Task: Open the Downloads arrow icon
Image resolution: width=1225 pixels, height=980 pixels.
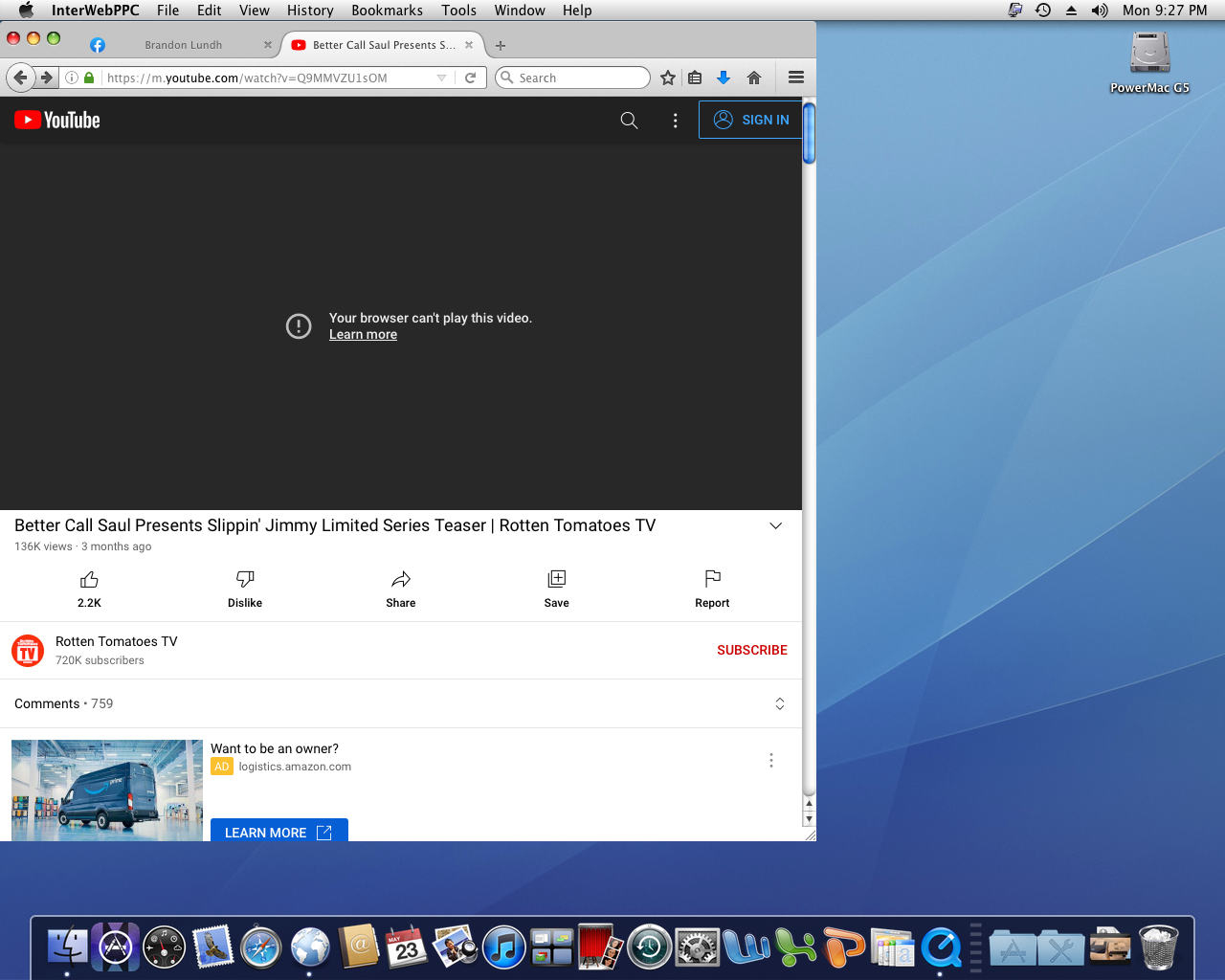Action: (724, 78)
